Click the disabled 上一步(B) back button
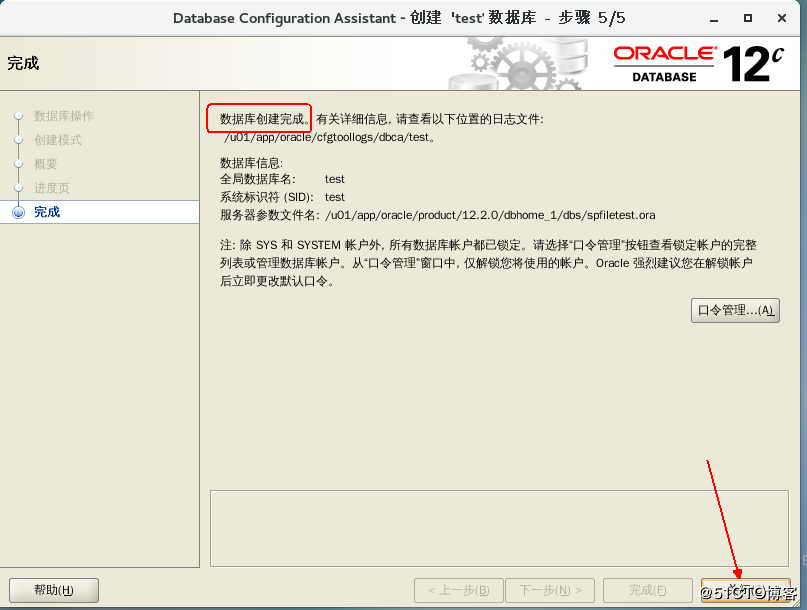 (459, 590)
